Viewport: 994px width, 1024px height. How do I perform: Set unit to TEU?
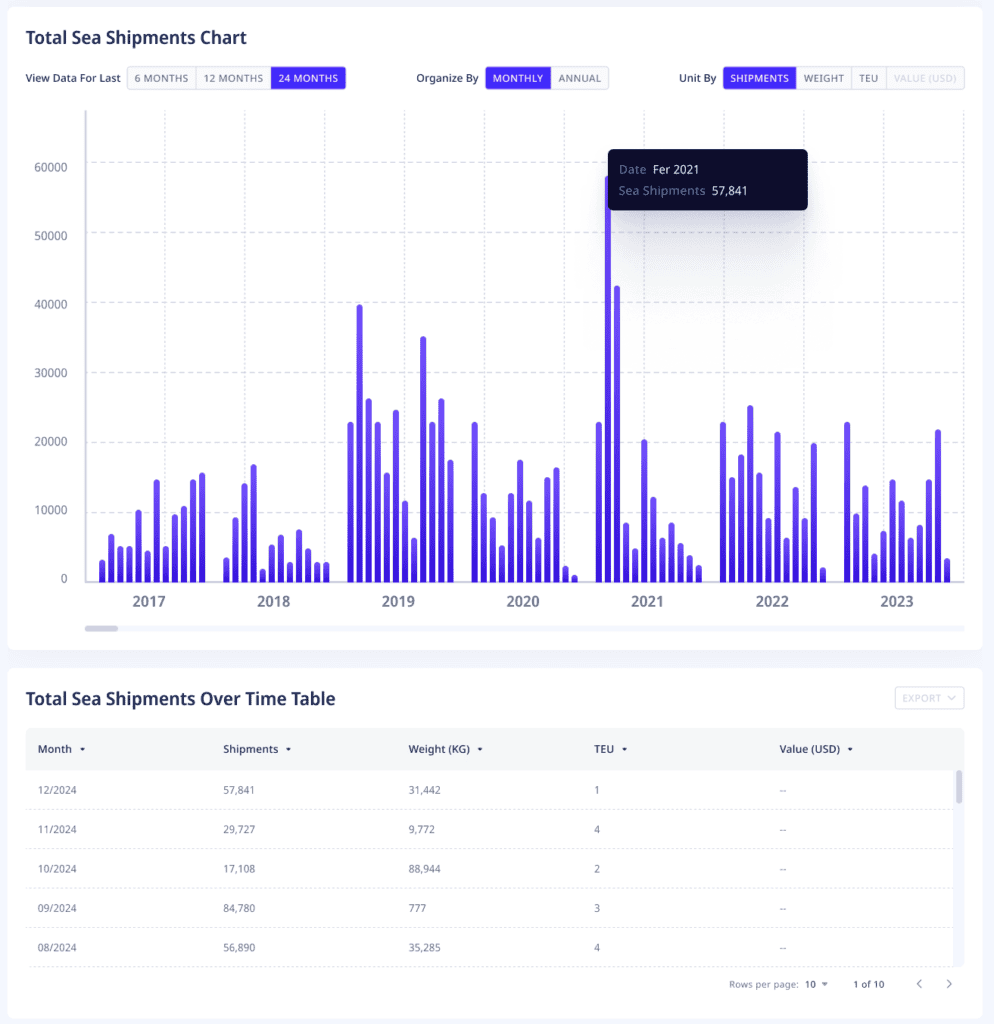pos(869,78)
